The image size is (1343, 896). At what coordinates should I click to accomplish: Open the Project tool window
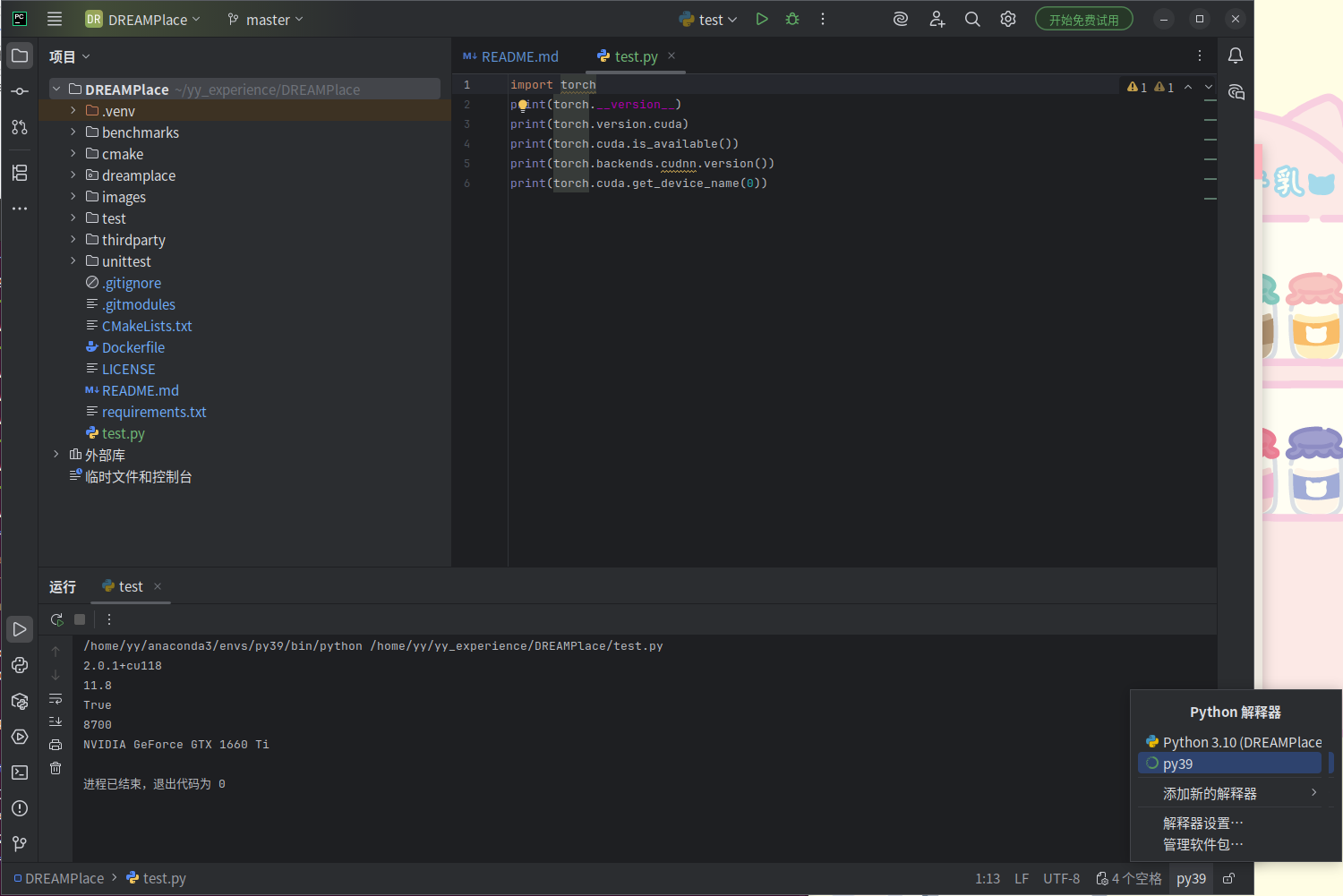(20, 55)
